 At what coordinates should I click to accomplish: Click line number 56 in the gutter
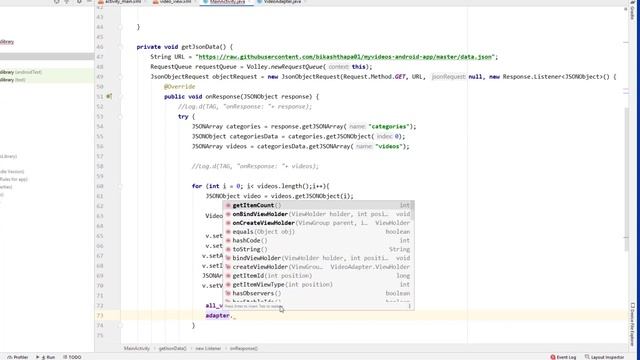[100, 147]
